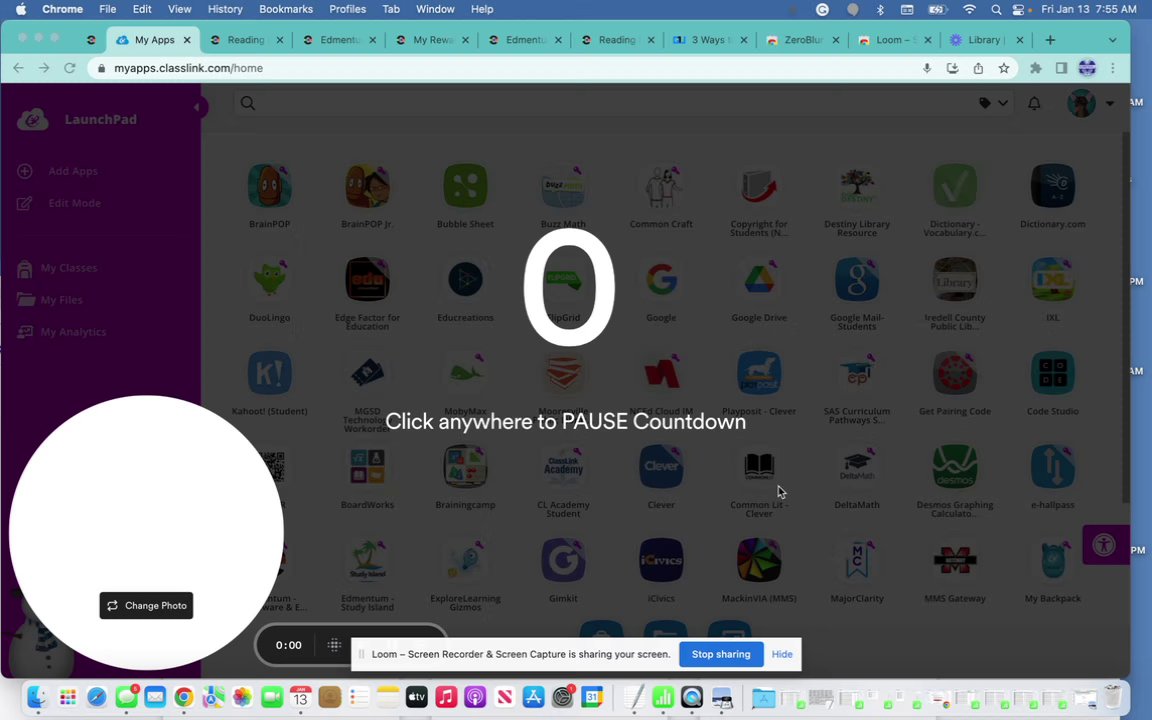This screenshot has height=720, width=1152.
Task: Hide the Loom screen sharing bar
Action: coord(782,654)
